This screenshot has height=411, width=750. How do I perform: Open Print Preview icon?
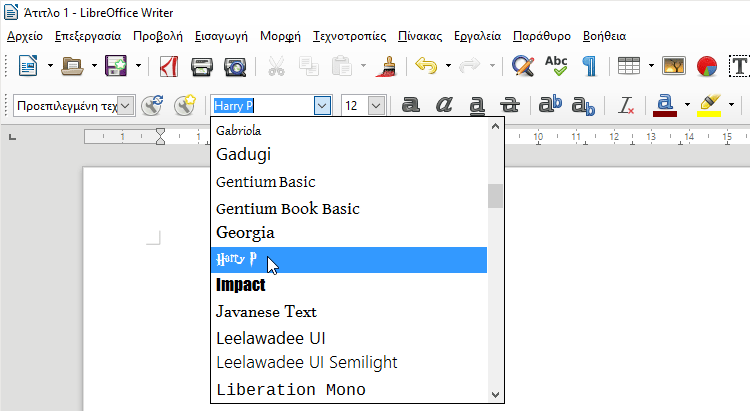(235, 67)
